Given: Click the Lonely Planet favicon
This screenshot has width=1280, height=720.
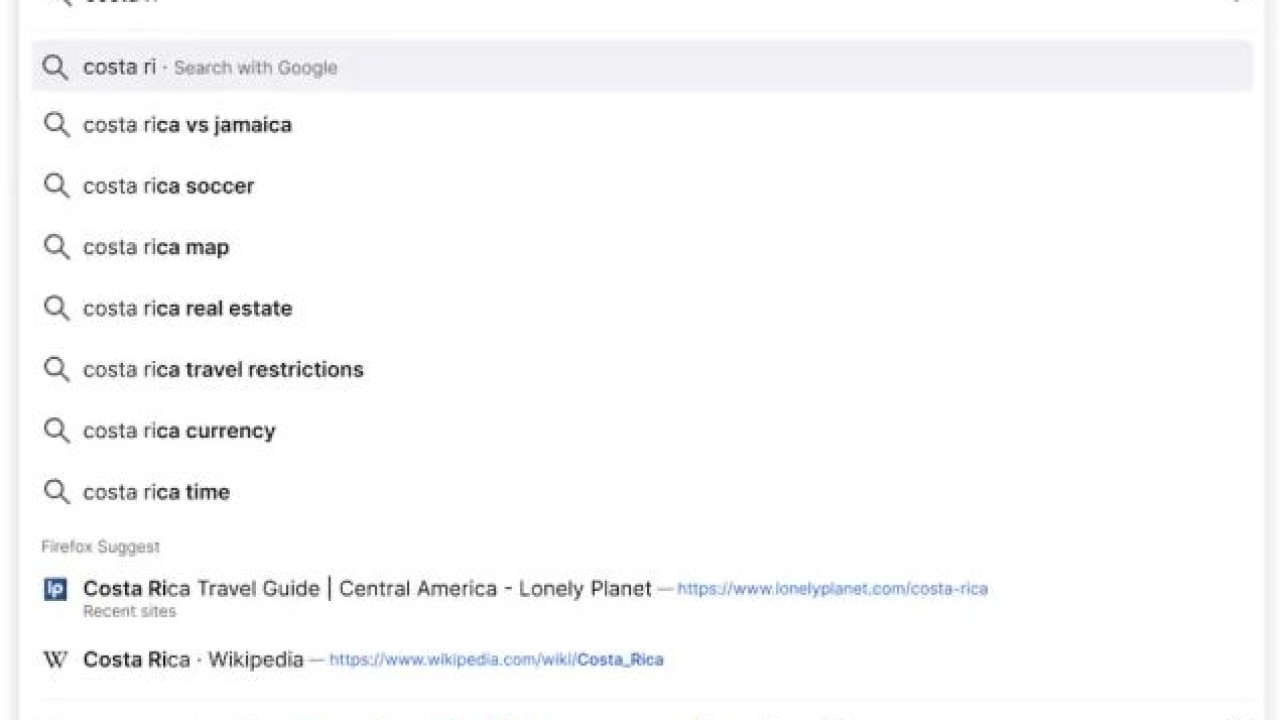Looking at the screenshot, I should (x=56, y=589).
